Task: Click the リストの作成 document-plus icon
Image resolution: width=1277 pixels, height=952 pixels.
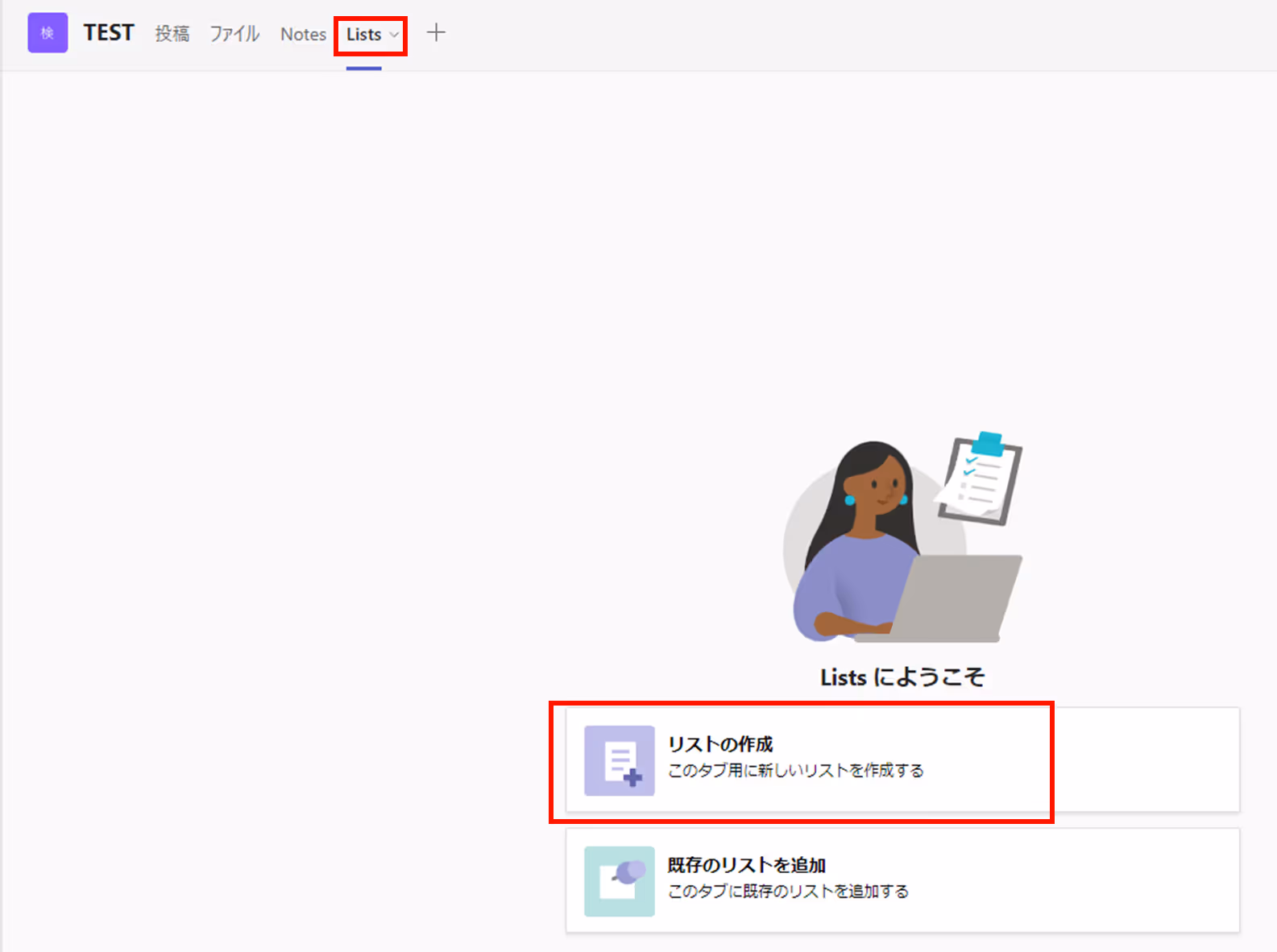Action: coord(620,760)
